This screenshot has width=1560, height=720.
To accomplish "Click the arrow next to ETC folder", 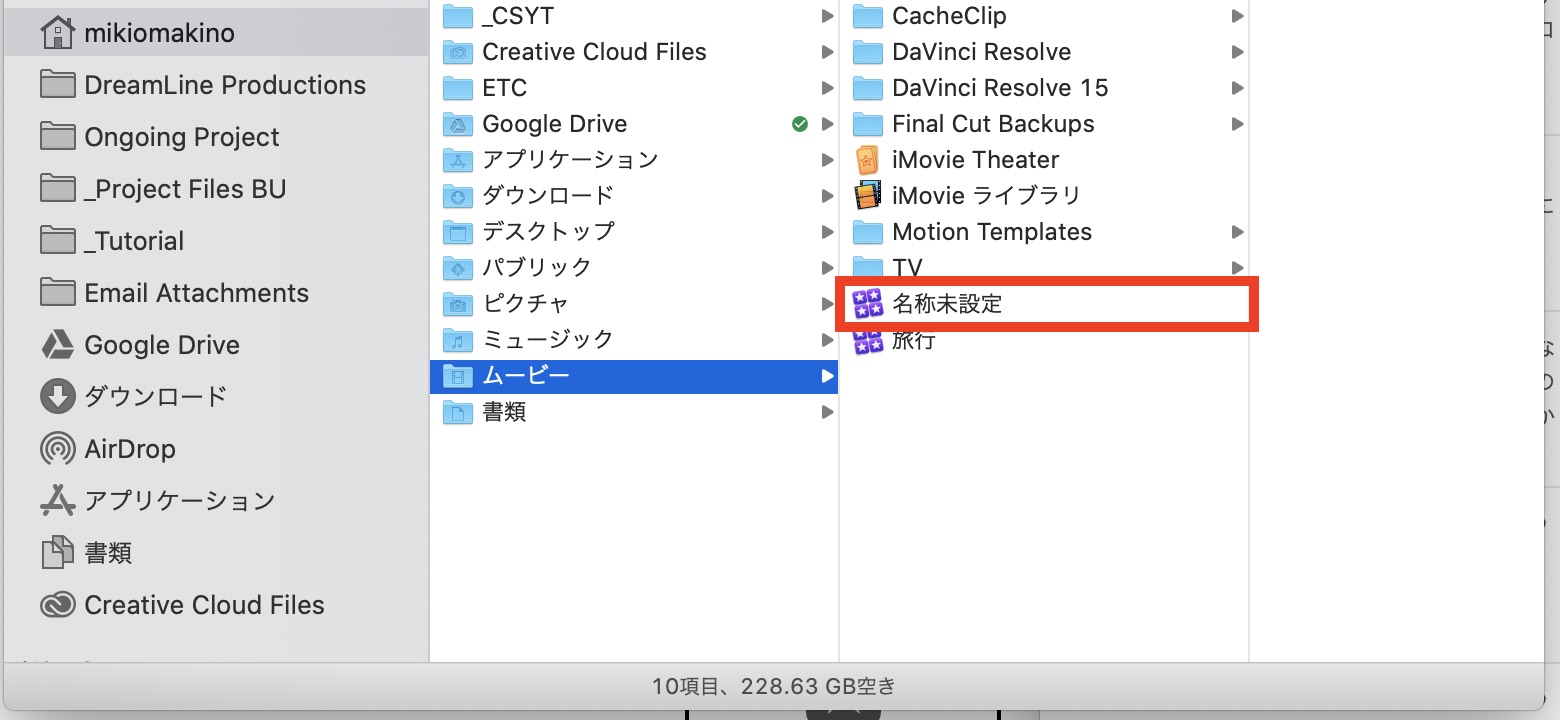I will tap(827, 88).
